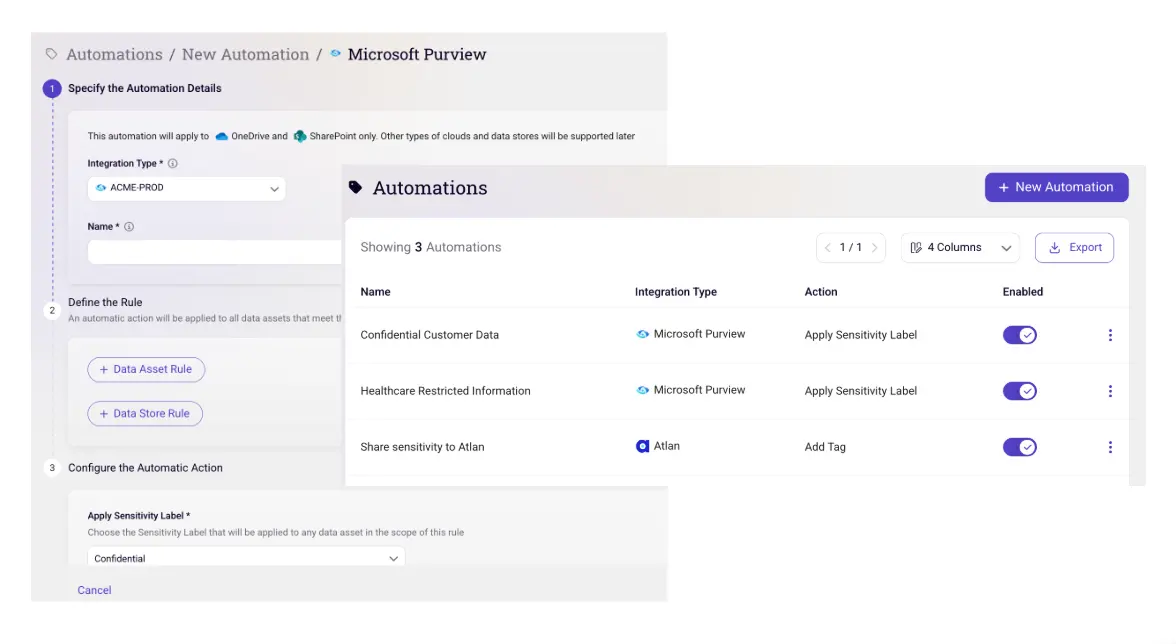The width and height of the screenshot is (1176, 644).
Task: Open the Name field info icon
Action: pos(129,226)
